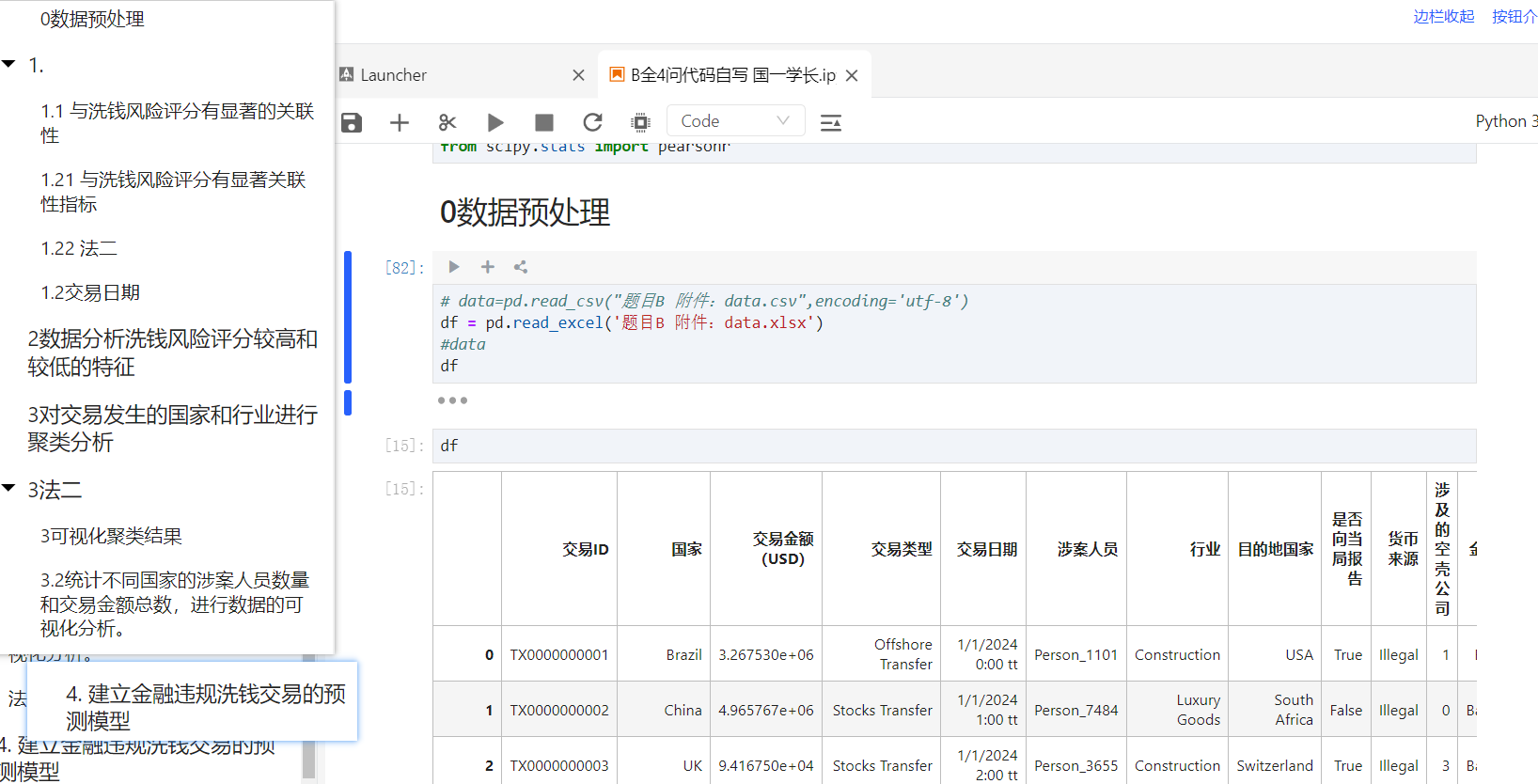Collapse the '3法二' outline section
The height and width of the screenshot is (784, 1538).
[x=9, y=488]
